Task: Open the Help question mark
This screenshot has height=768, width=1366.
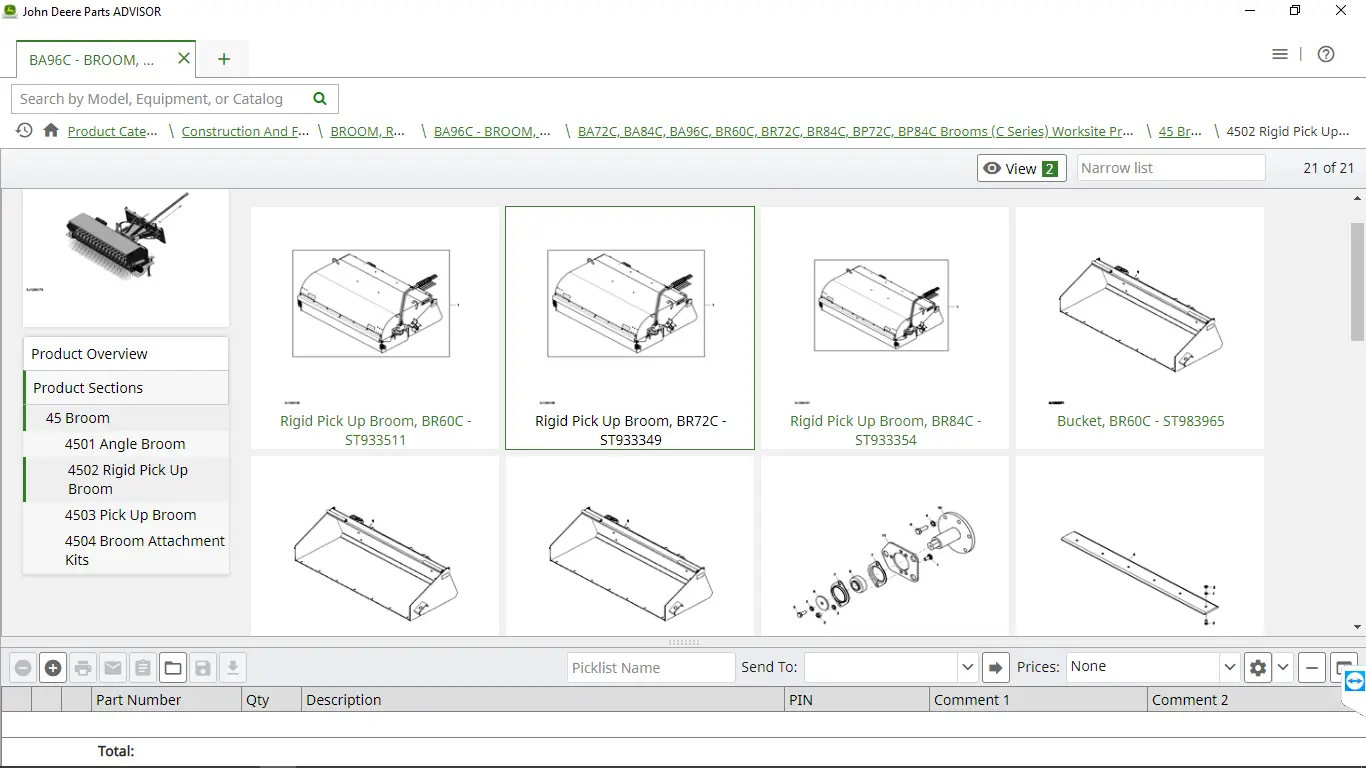Action: [x=1326, y=54]
